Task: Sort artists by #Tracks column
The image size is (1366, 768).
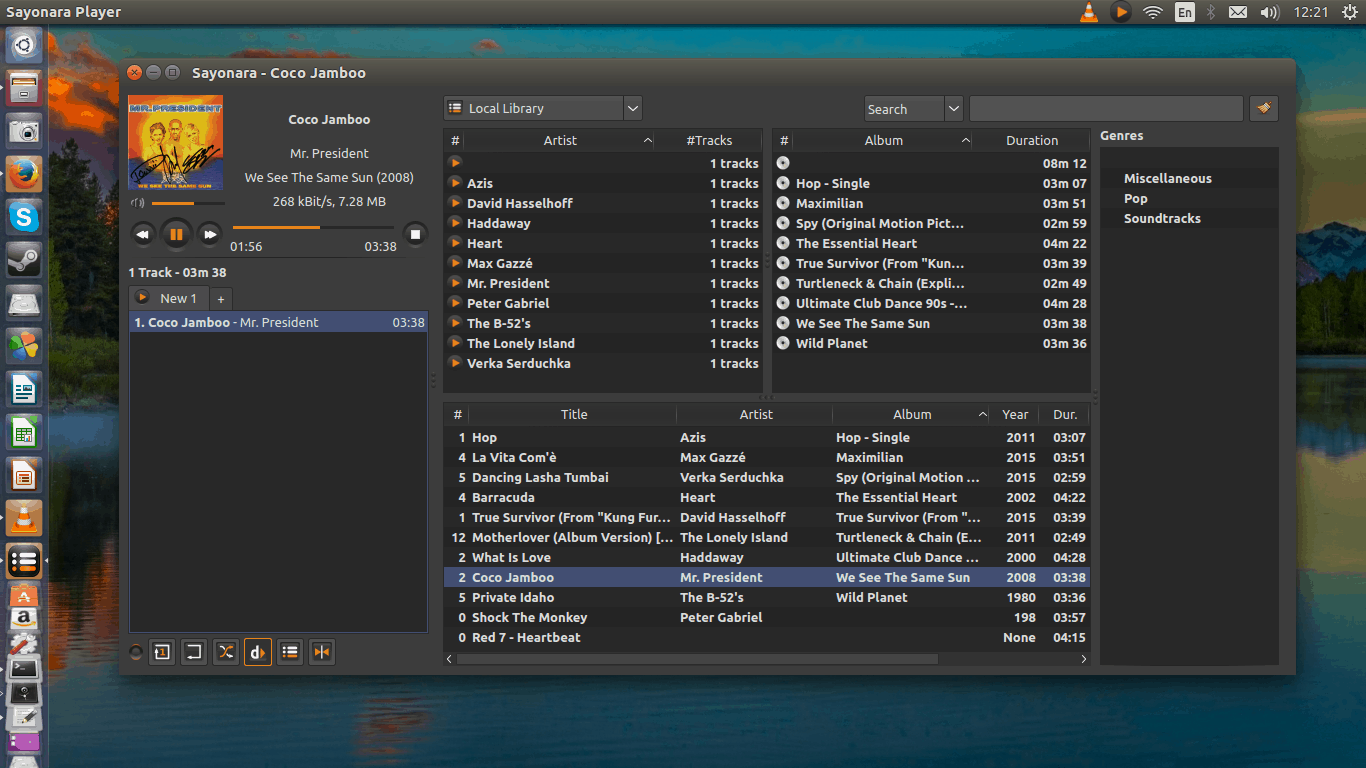Action: (709, 140)
